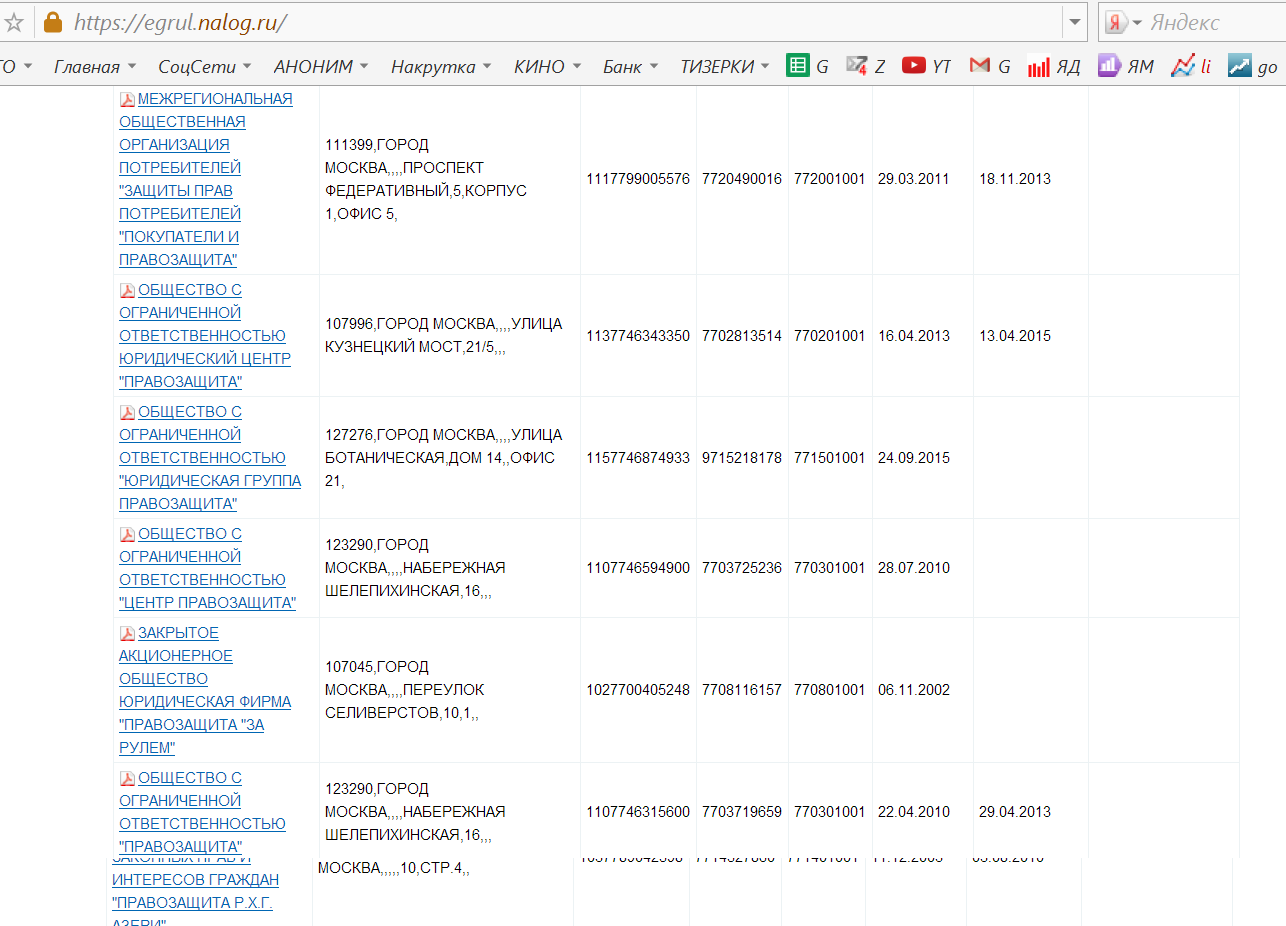This screenshot has height=926, width=1286.
Task: Open the "ЮРИДИЧЕСКАЯ ГРУППА ПРАВОЗАЩИТА" link
Action: click(209, 481)
